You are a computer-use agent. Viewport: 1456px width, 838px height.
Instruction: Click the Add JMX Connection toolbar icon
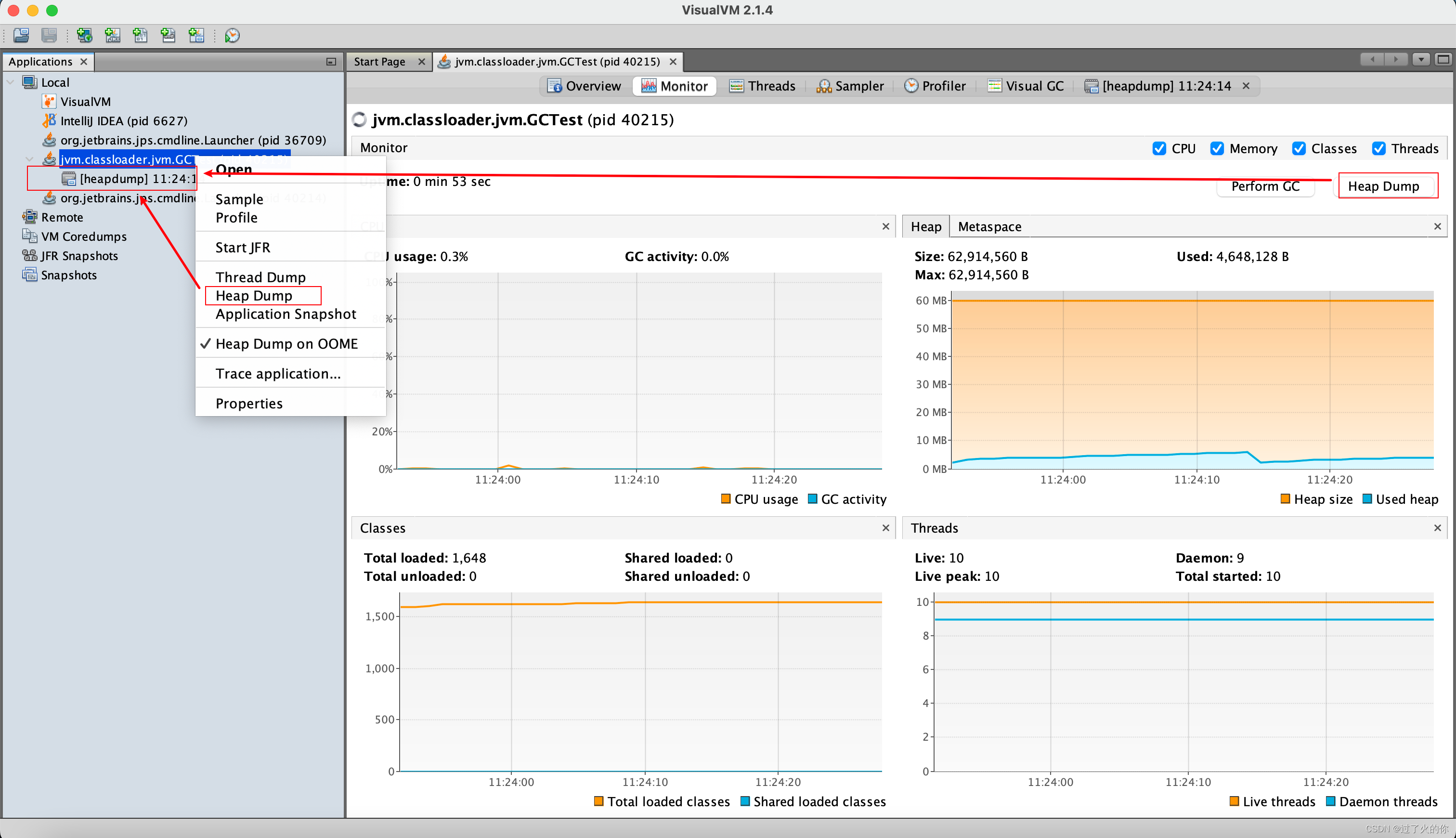(x=113, y=36)
